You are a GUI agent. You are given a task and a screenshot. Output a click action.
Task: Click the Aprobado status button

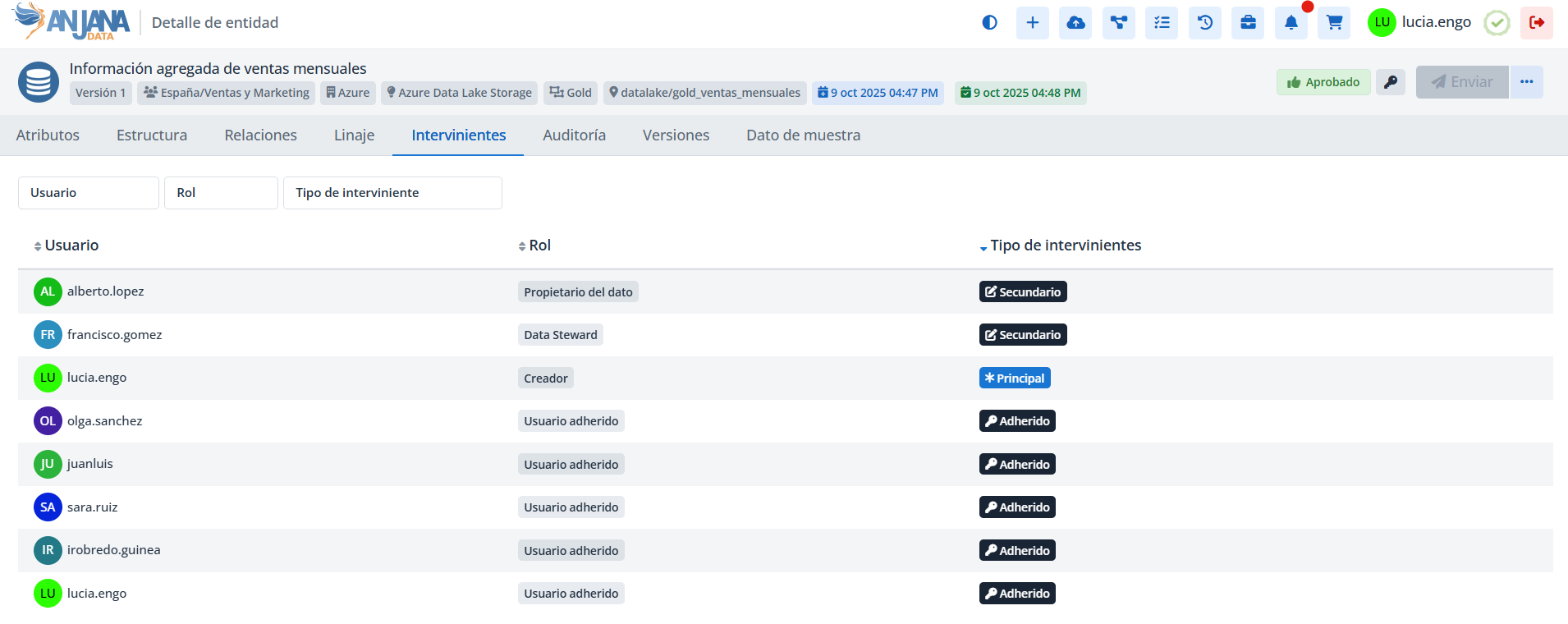[x=1323, y=82]
